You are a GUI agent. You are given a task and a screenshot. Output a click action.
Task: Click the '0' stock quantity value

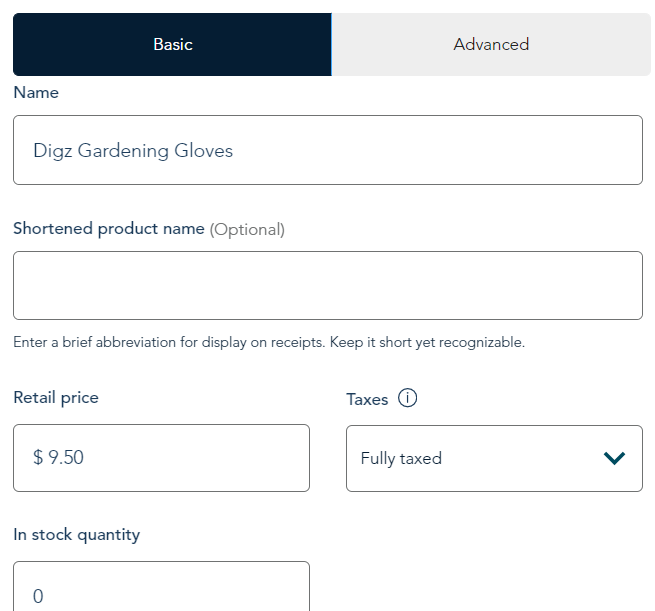tap(38, 596)
